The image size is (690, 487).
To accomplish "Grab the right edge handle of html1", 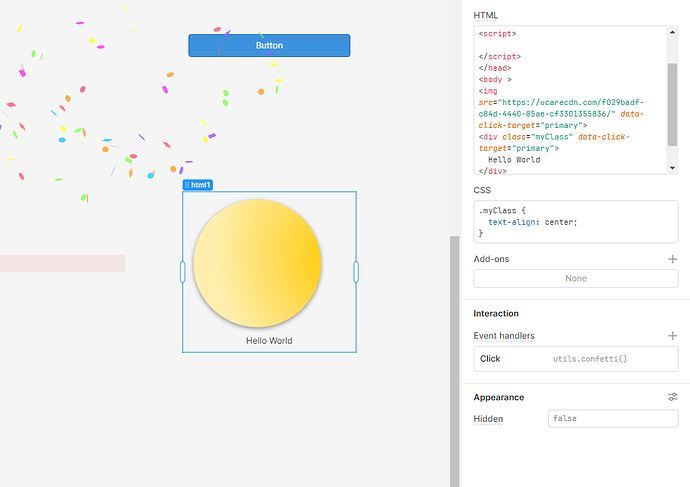I will pyautogui.click(x=356, y=272).
